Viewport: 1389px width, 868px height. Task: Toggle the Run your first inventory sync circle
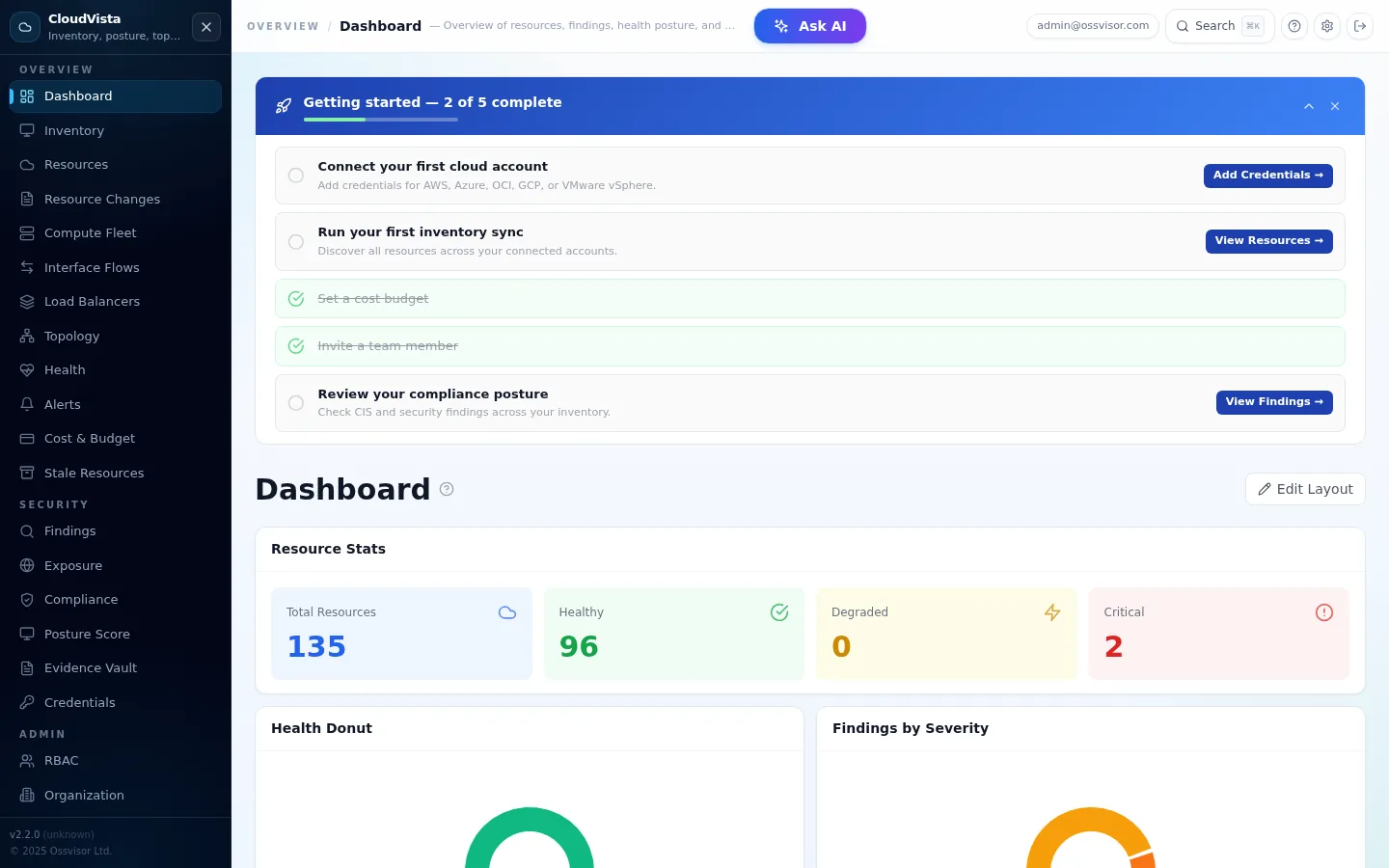[x=296, y=241]
